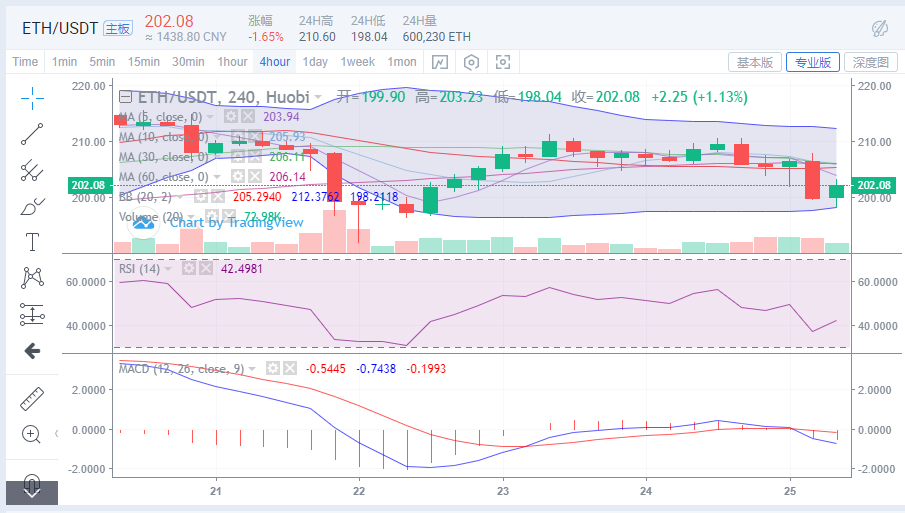The height and width of the screenshot is (513, 905).
Task: Remove the RSI (14) indicator
Action: pyautogui.click(x=205, y=268)
